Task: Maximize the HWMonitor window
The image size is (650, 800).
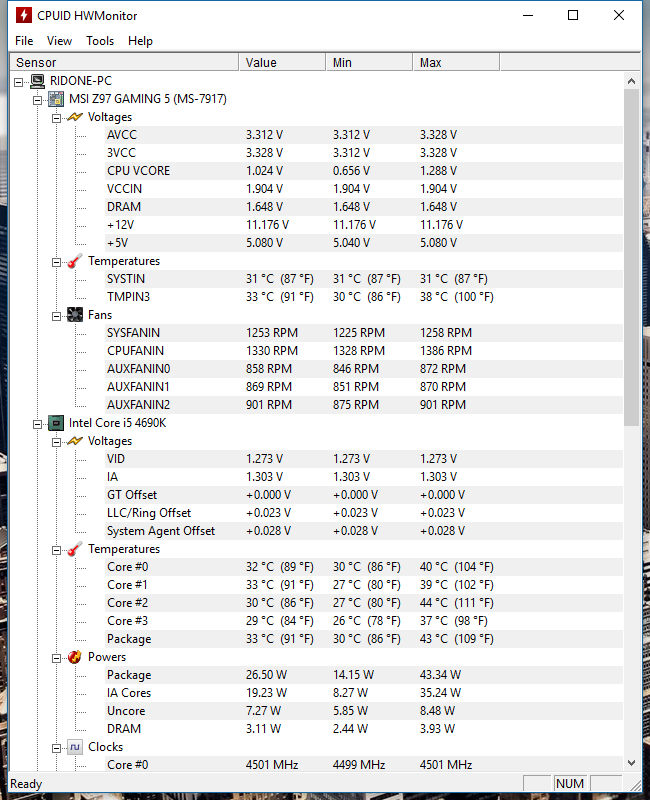Action: pyautogui.click(x=573, y=15)
